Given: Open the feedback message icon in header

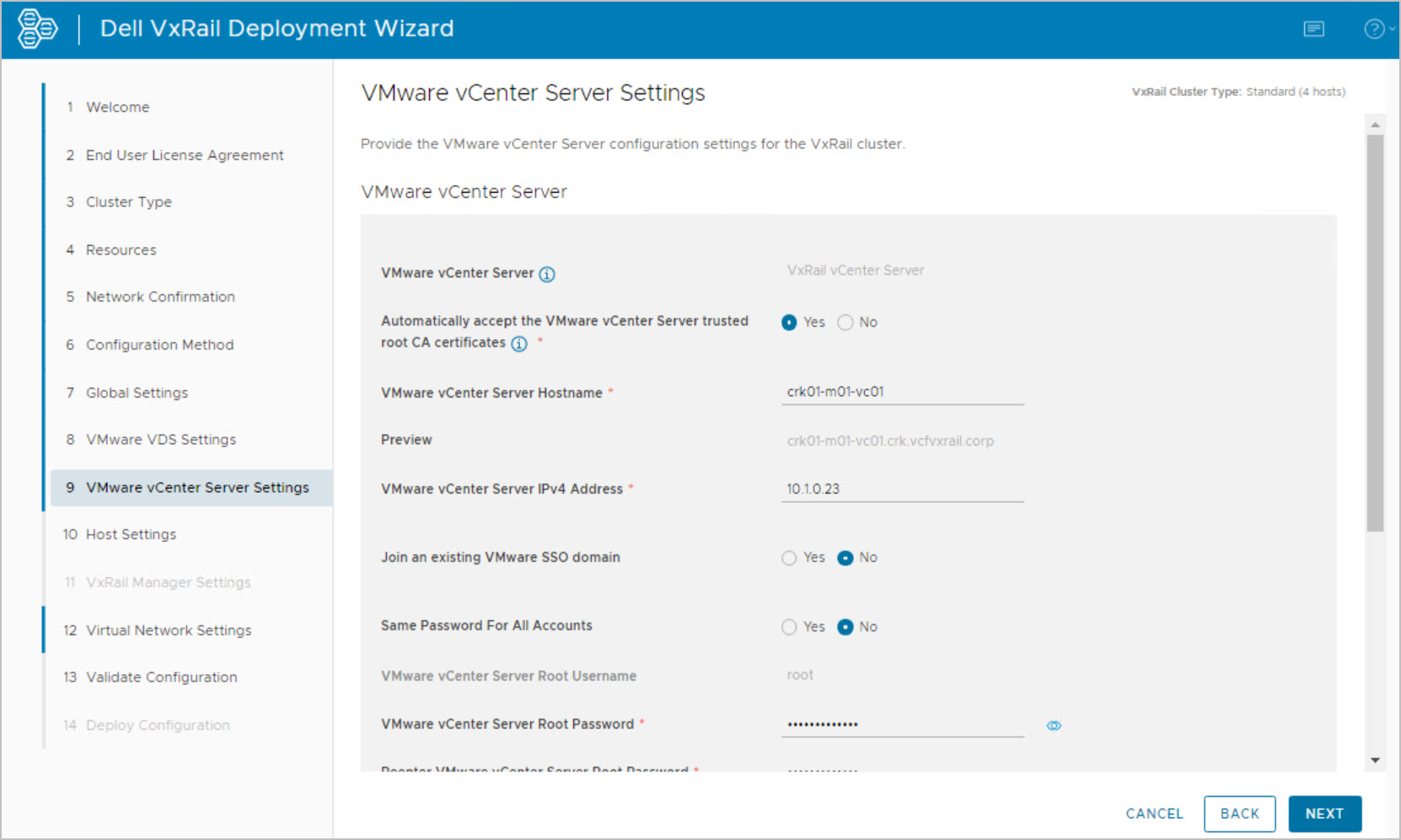Looking at the screenshot, I should [1313, 29].
